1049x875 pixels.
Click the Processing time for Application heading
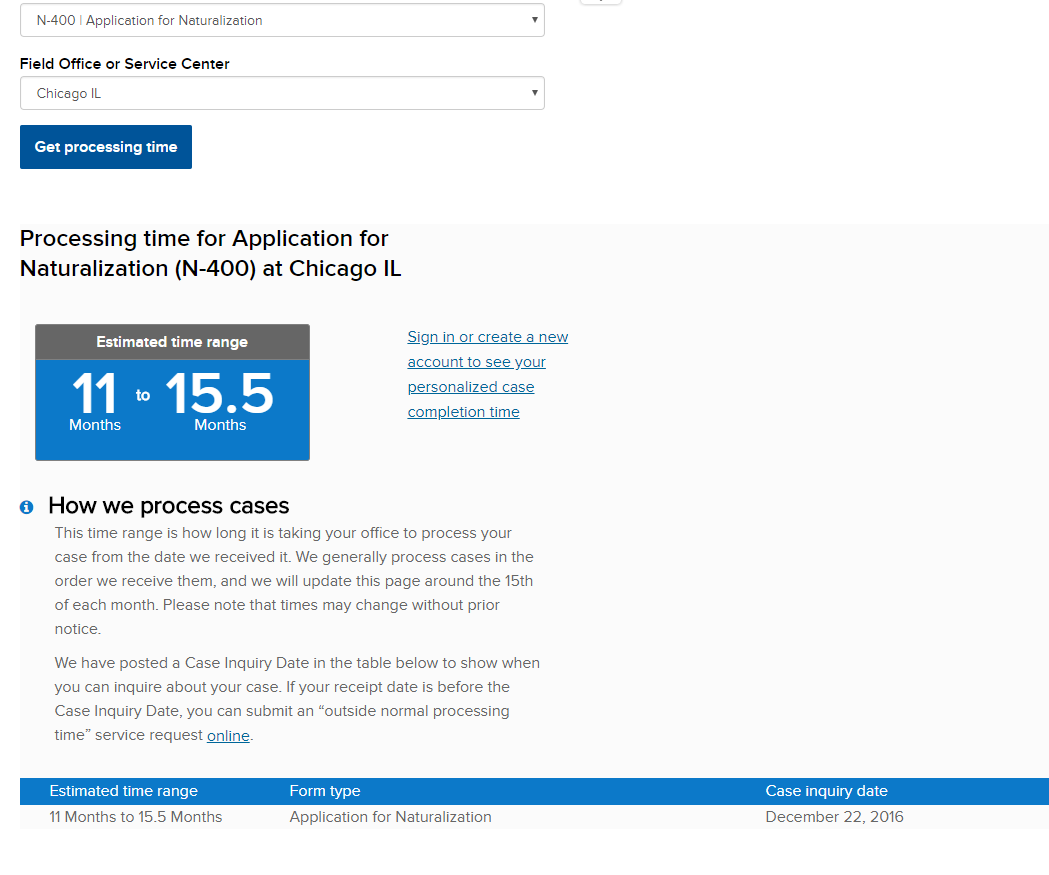click(211, 254)
